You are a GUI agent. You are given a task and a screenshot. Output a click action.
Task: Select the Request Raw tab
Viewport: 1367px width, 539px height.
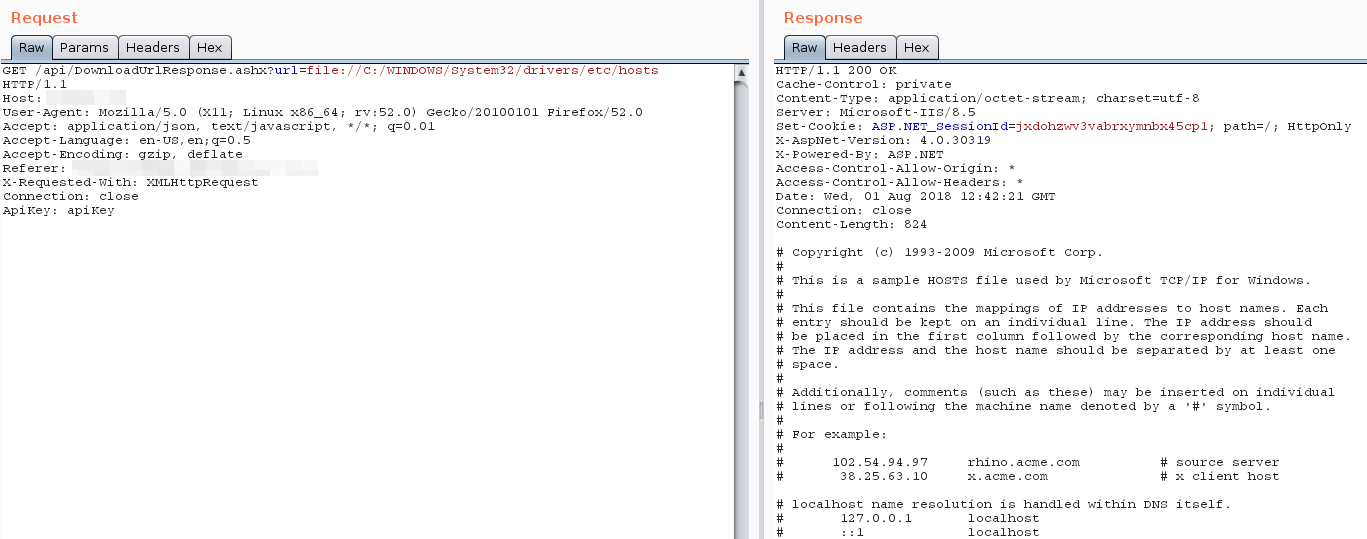tap(31, 47)
